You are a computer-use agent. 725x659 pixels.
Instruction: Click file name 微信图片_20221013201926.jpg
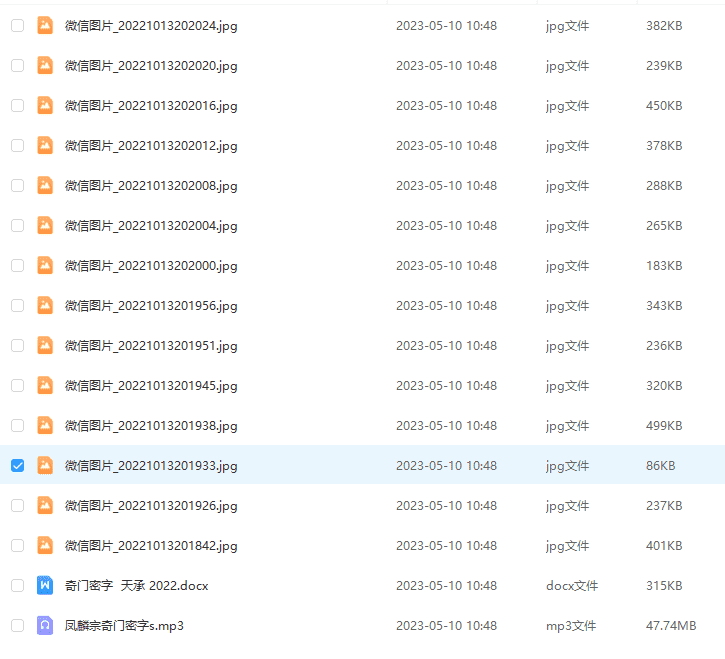pyautogui.click(x=151, y=506)
